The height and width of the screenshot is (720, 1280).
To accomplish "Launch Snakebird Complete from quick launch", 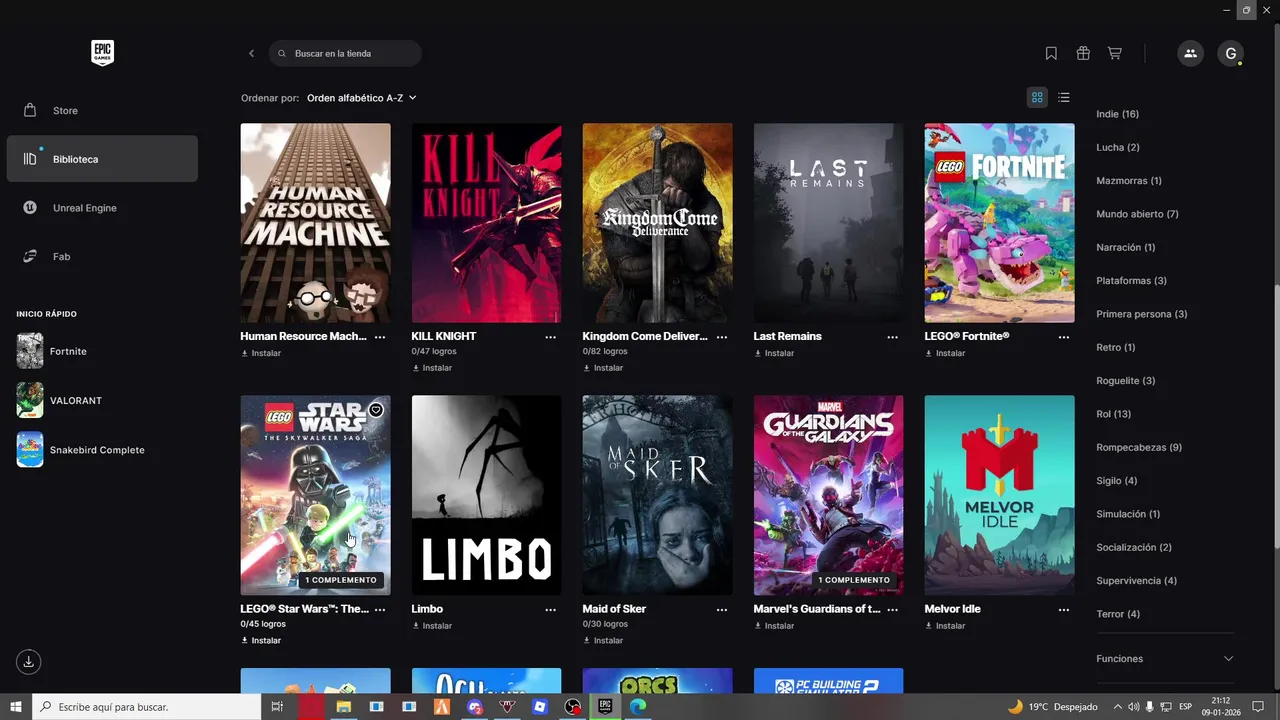I will (x=81, y=450).
